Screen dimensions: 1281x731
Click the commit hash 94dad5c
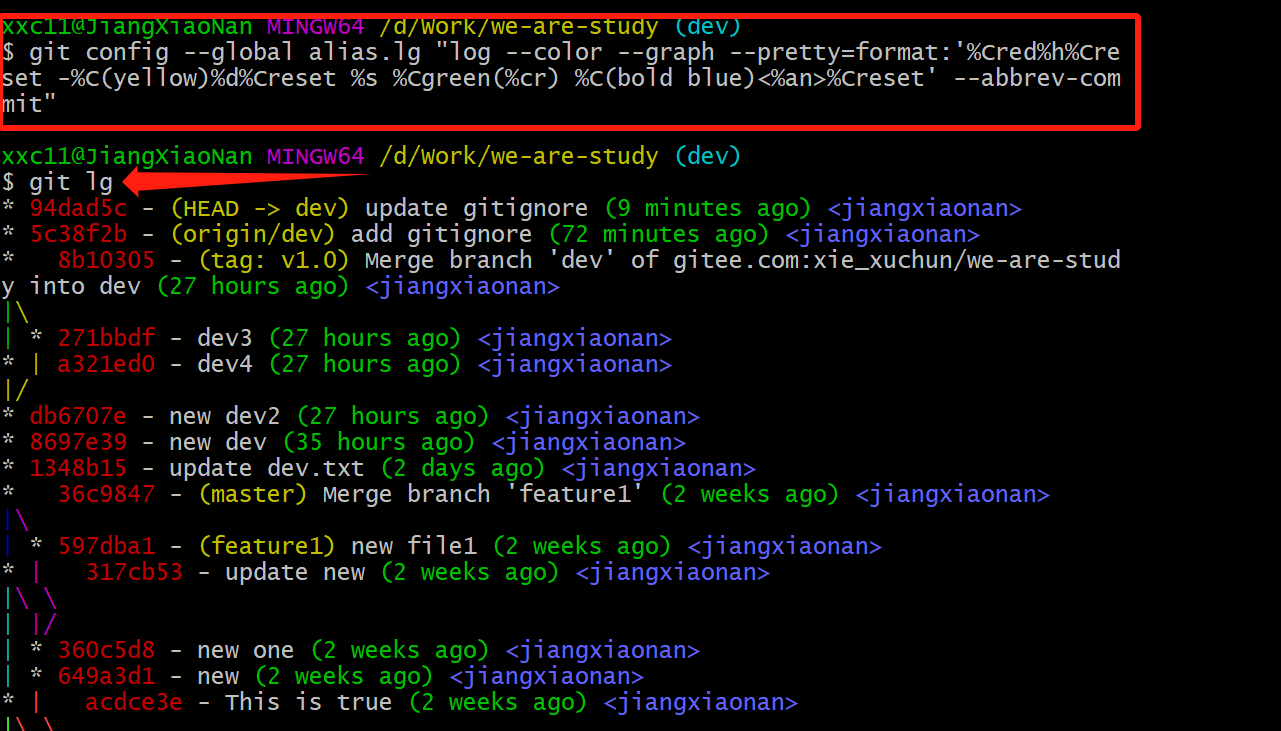(x=78, y=208)
